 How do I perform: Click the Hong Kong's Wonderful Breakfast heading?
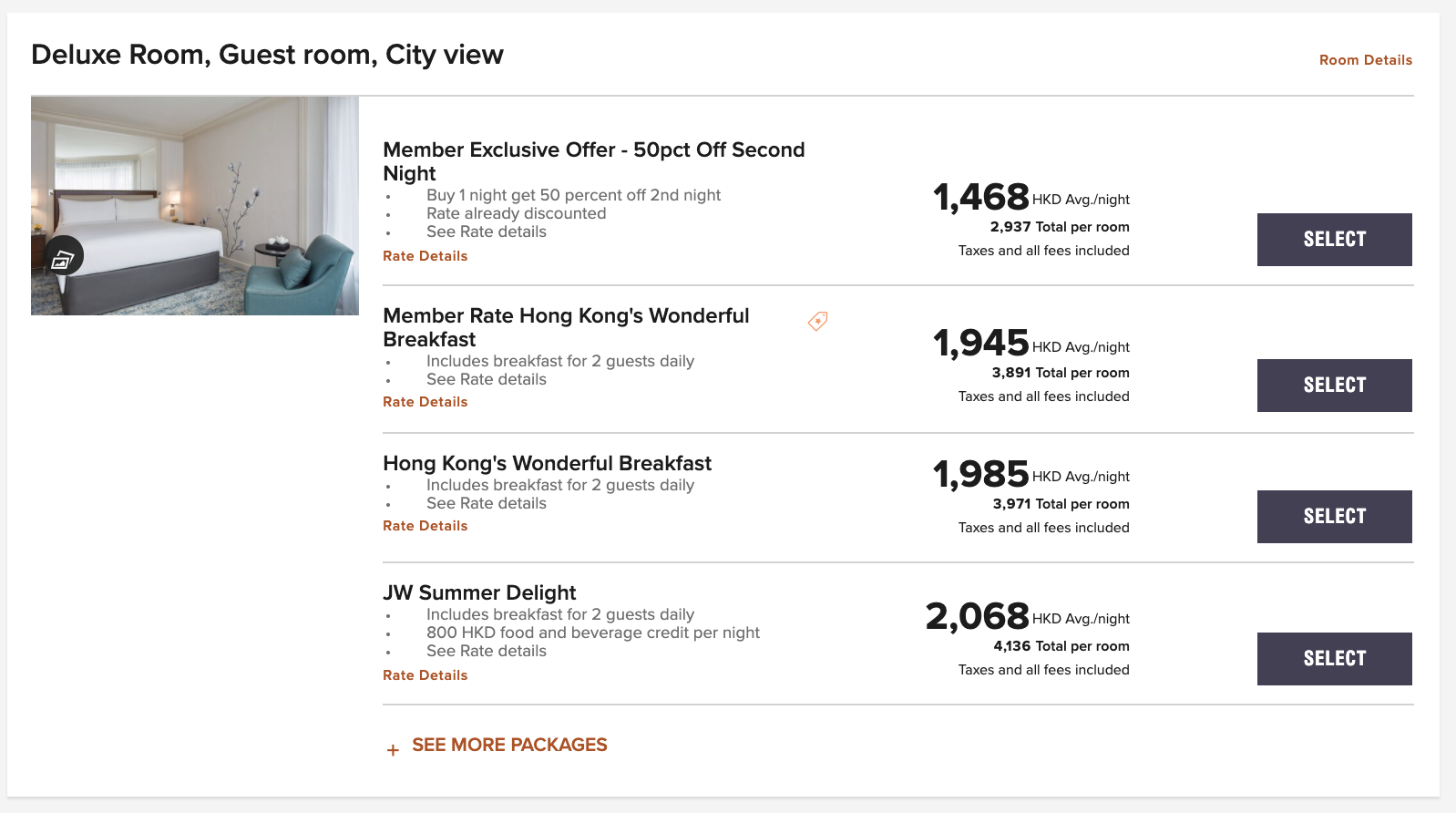(547, 463)
